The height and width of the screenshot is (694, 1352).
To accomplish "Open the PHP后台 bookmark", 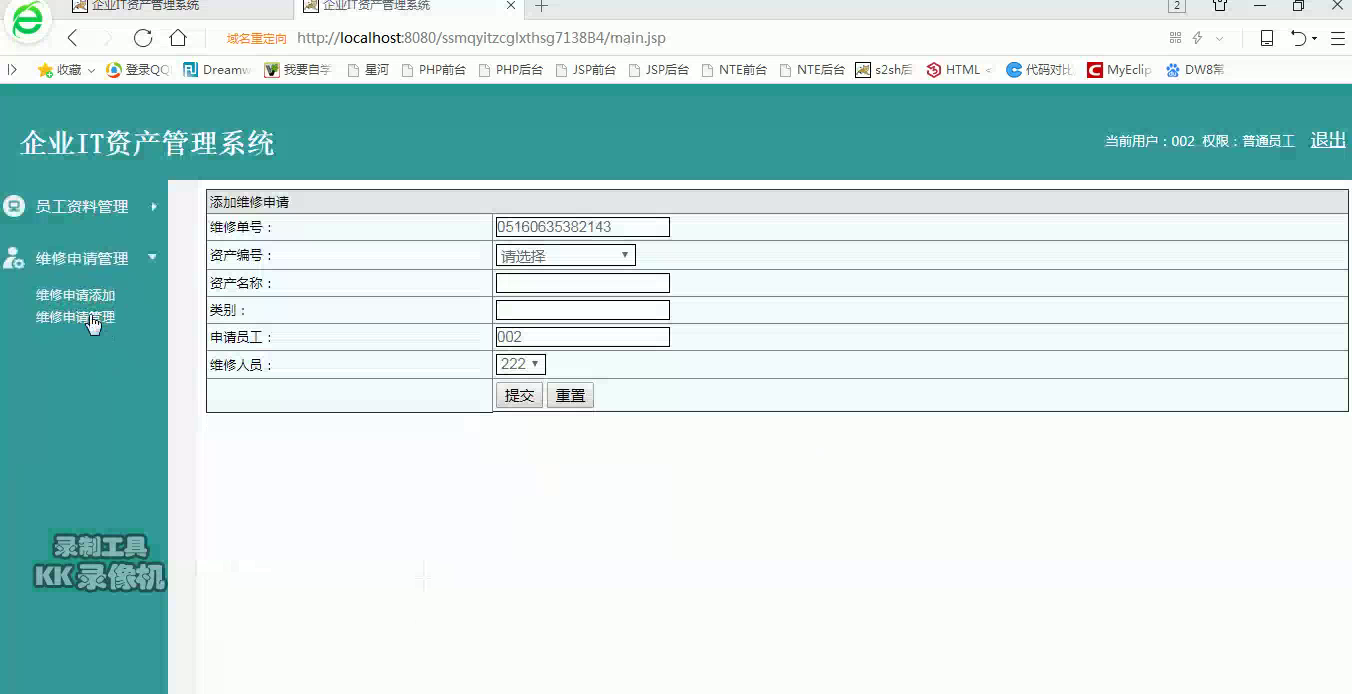I will 511,70.
